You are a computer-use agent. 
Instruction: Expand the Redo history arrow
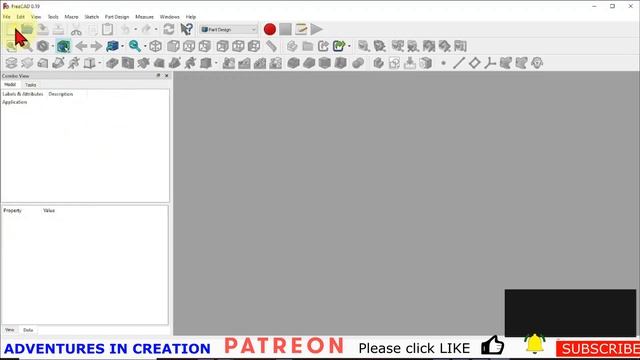tap(156, 29)
